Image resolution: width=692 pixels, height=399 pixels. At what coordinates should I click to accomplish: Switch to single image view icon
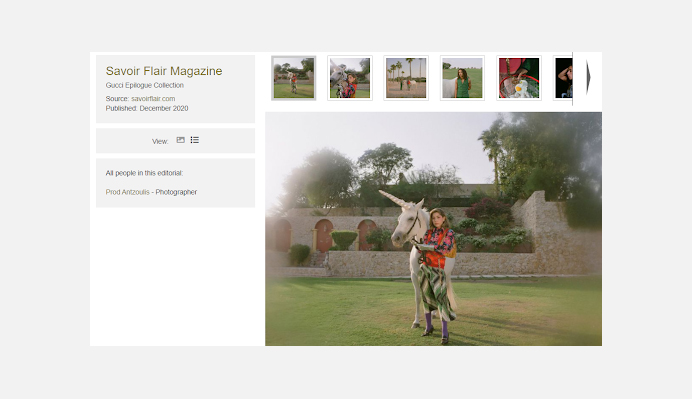[x=181, y=140]
